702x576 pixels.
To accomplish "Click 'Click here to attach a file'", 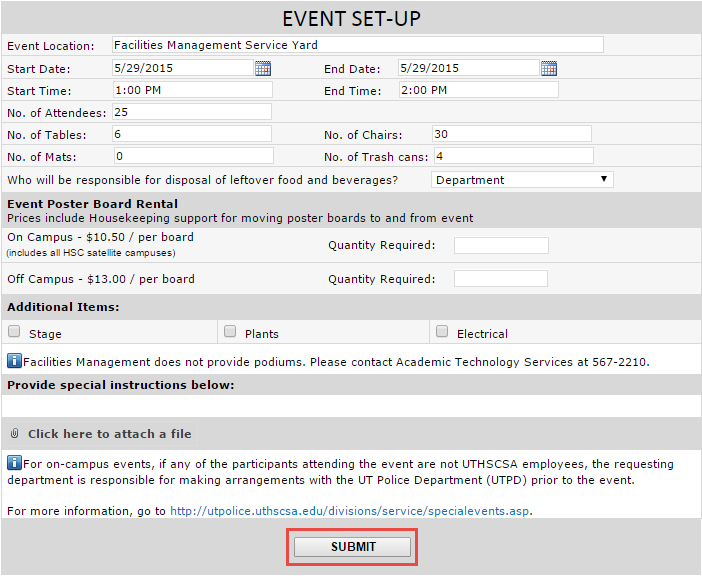I will pos(109,434).
